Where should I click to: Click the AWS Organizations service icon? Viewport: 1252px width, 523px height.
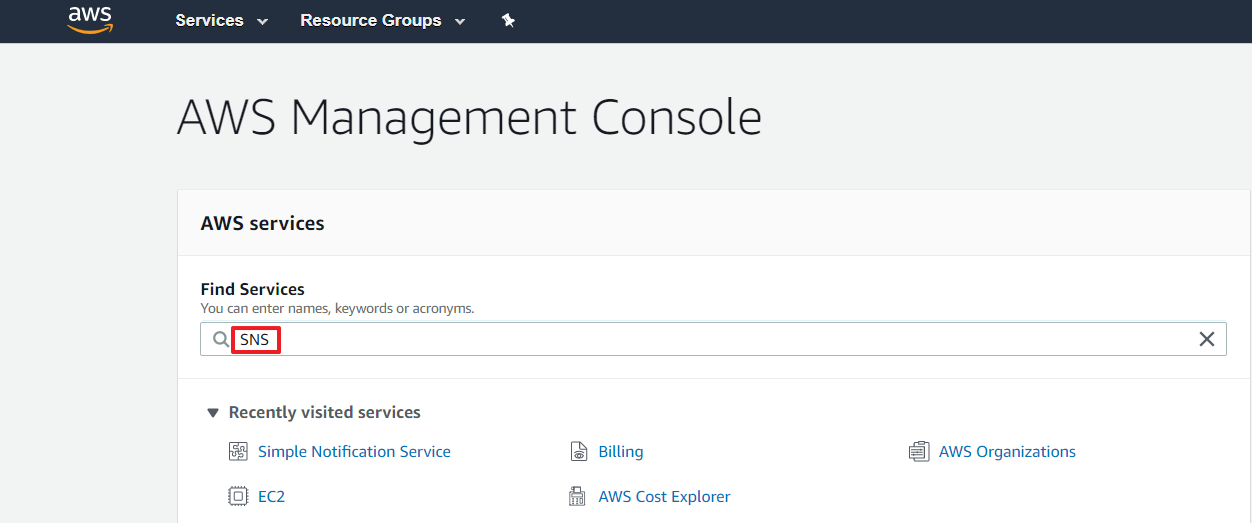[918, 452]
